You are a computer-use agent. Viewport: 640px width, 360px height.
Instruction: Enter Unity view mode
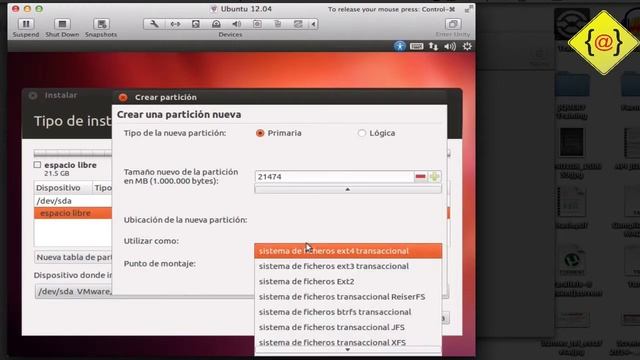tap(453, 24)
